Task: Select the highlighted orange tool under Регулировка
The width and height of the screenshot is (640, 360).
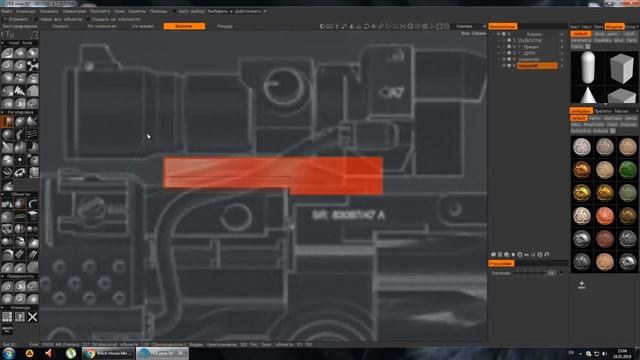Action: tap(7, 122)
